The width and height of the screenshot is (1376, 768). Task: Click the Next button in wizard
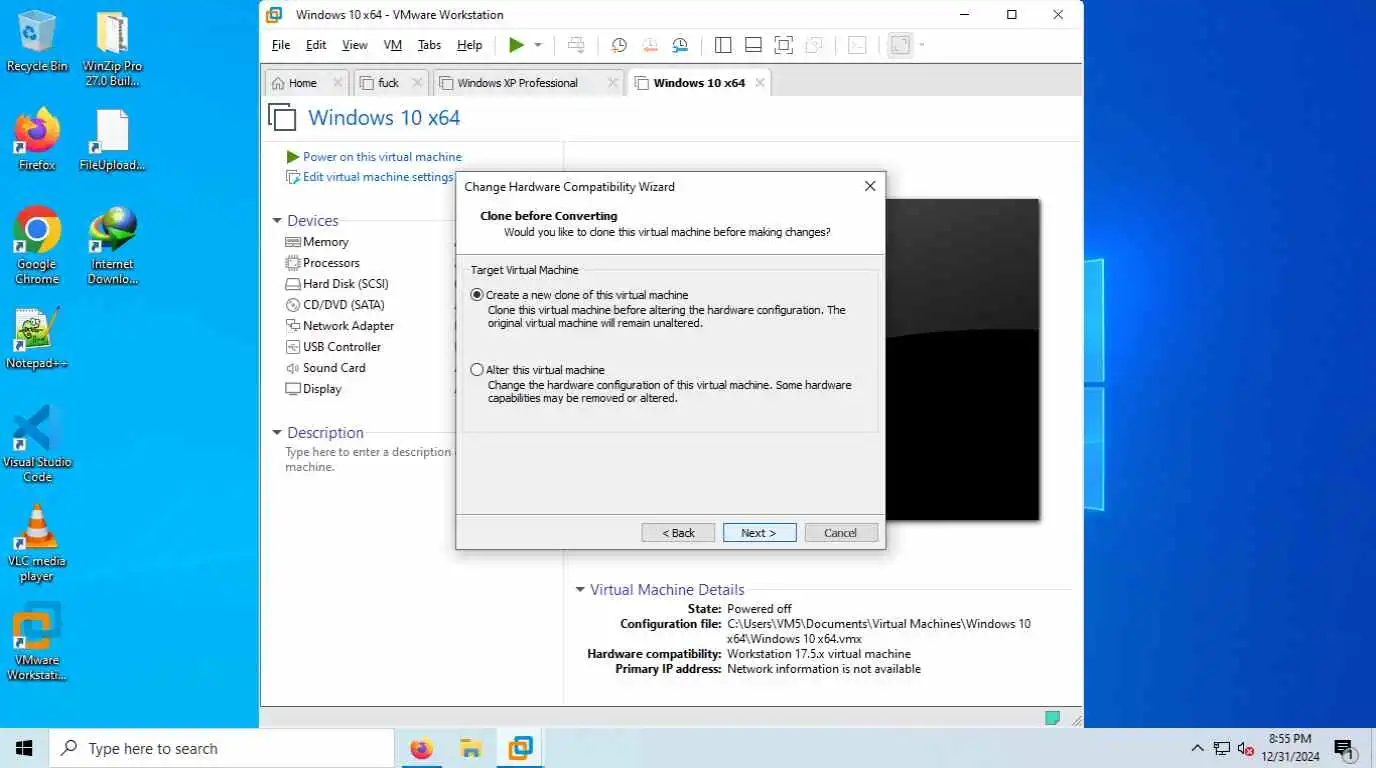pyautogui.click(x=760, y=533)
